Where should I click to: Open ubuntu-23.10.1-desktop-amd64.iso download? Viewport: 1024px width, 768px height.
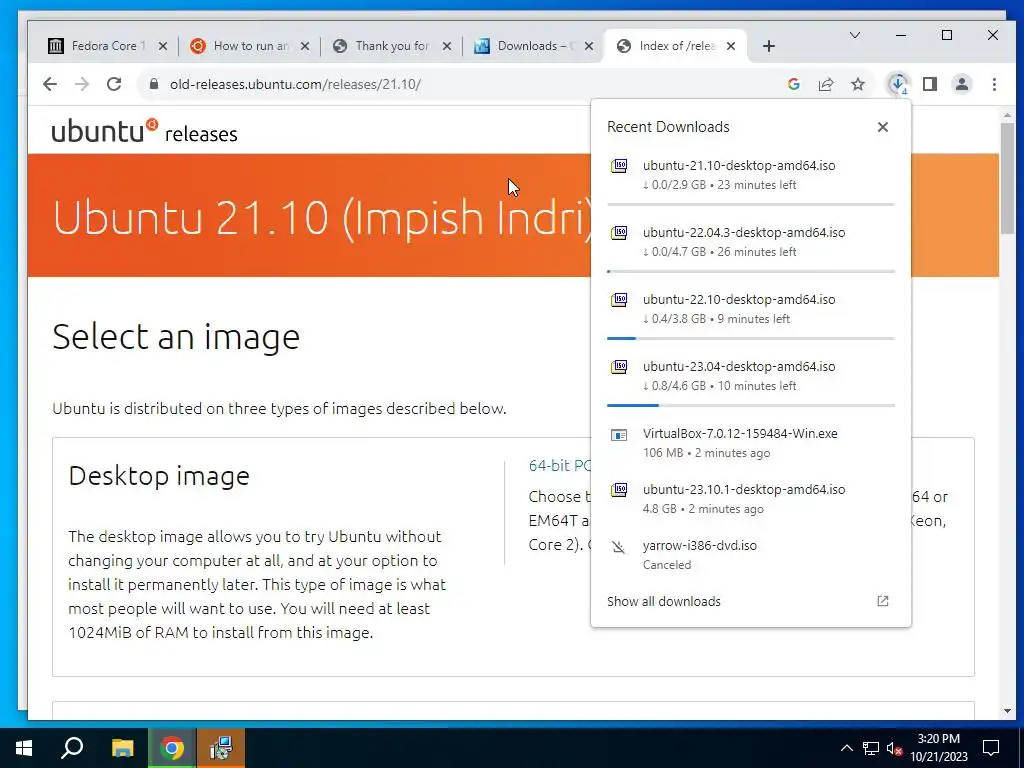[750, 499]
